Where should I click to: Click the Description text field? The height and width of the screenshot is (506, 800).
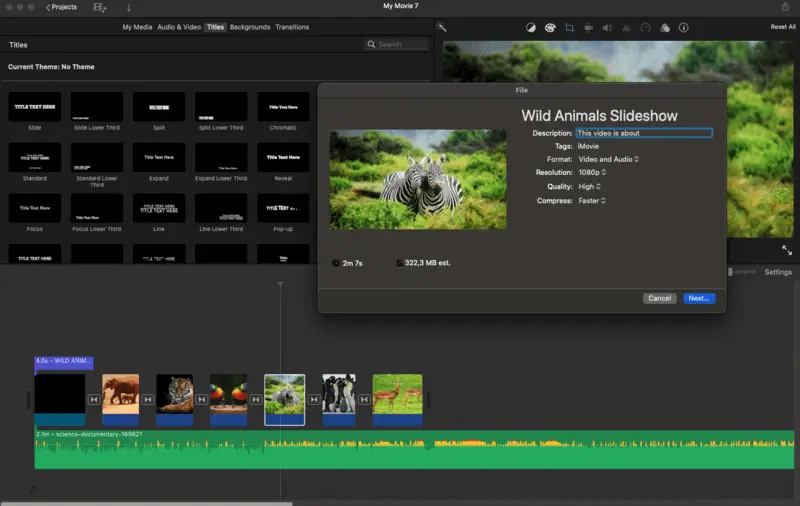pos(644,133)
